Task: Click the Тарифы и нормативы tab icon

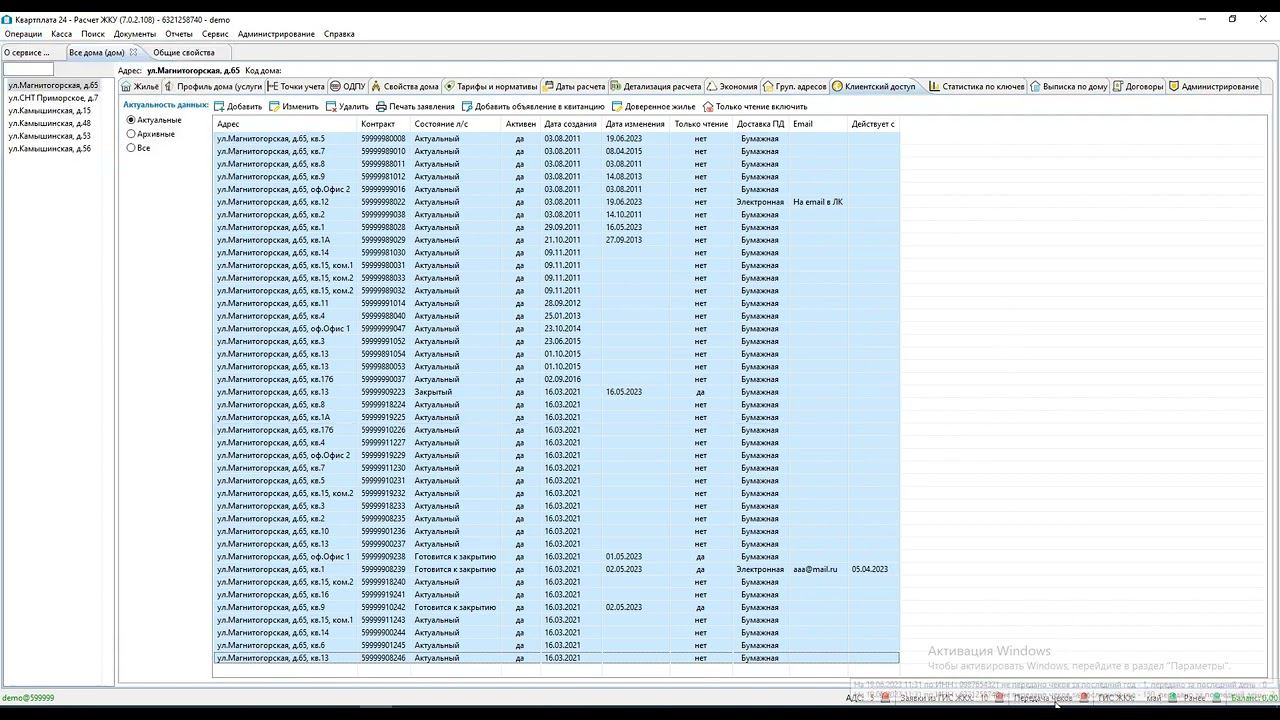Action: tap(450, 87)
